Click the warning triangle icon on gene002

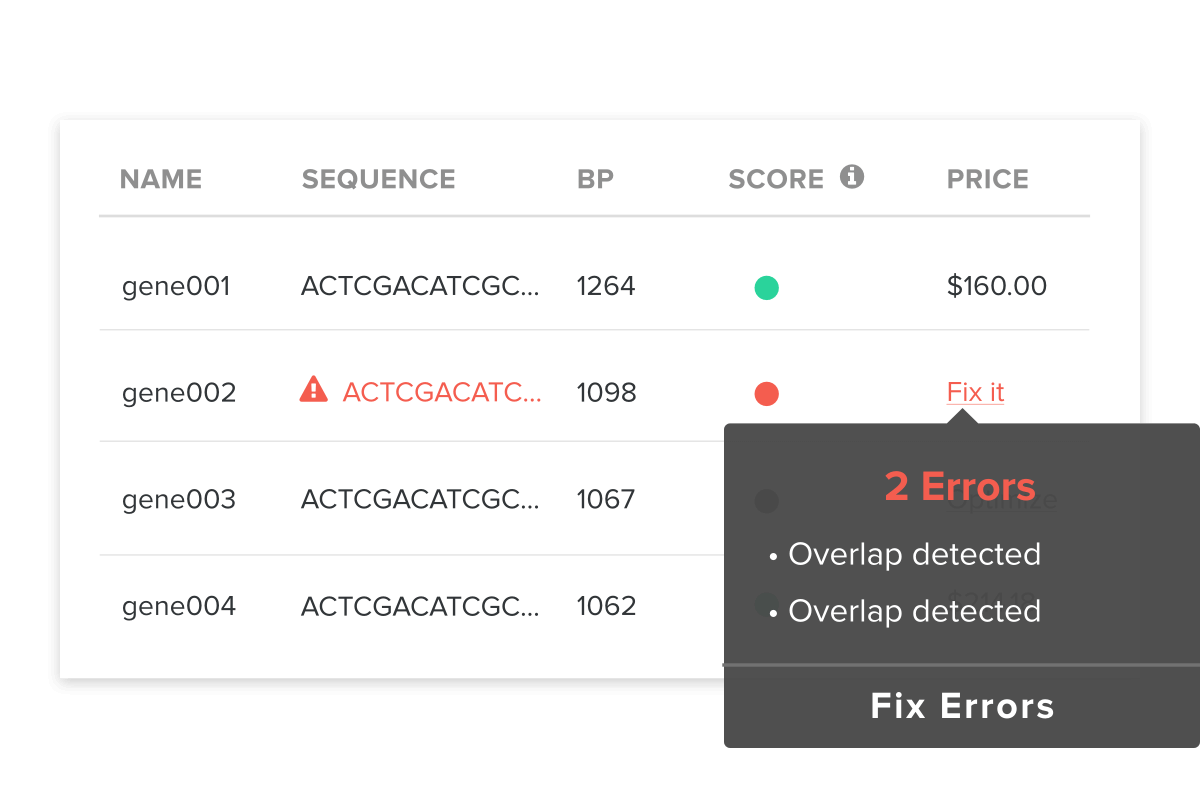pos(313,389)
